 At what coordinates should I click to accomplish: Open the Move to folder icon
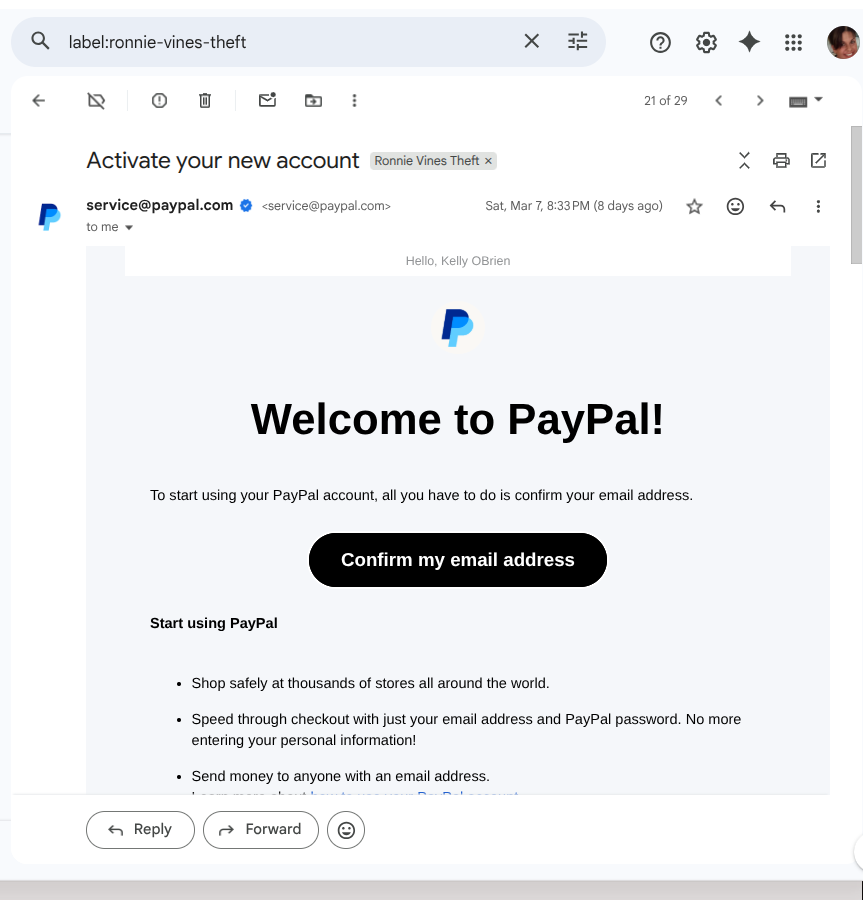313,101
